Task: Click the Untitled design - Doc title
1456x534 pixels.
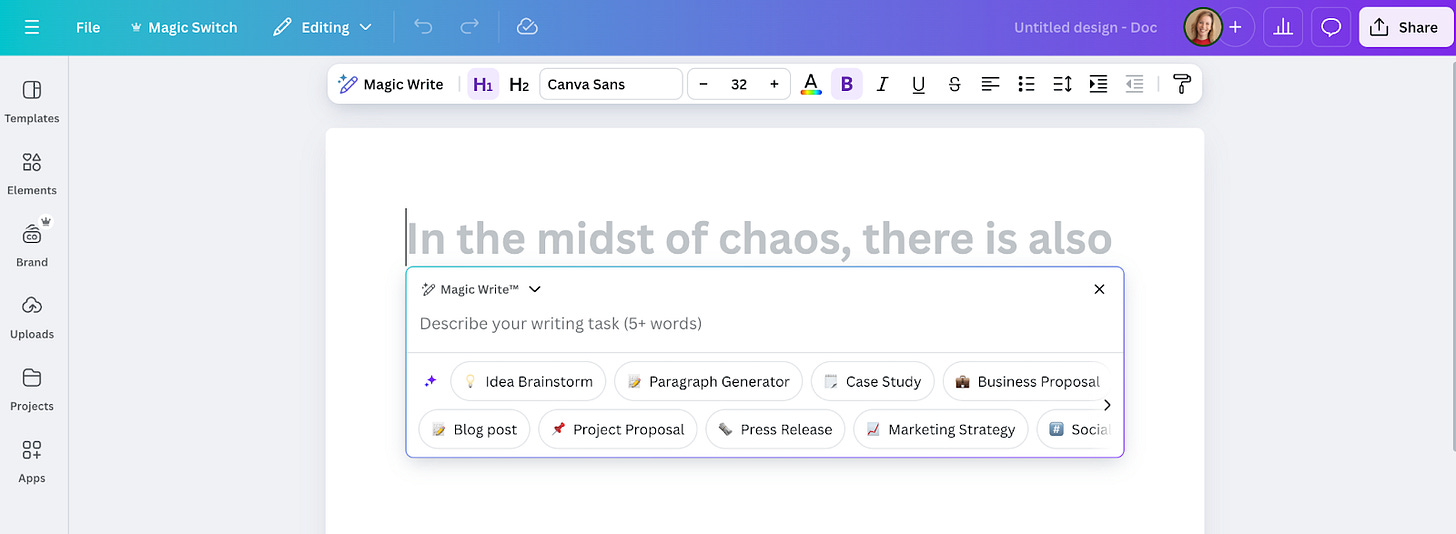Action: (x=1085, y=27)
